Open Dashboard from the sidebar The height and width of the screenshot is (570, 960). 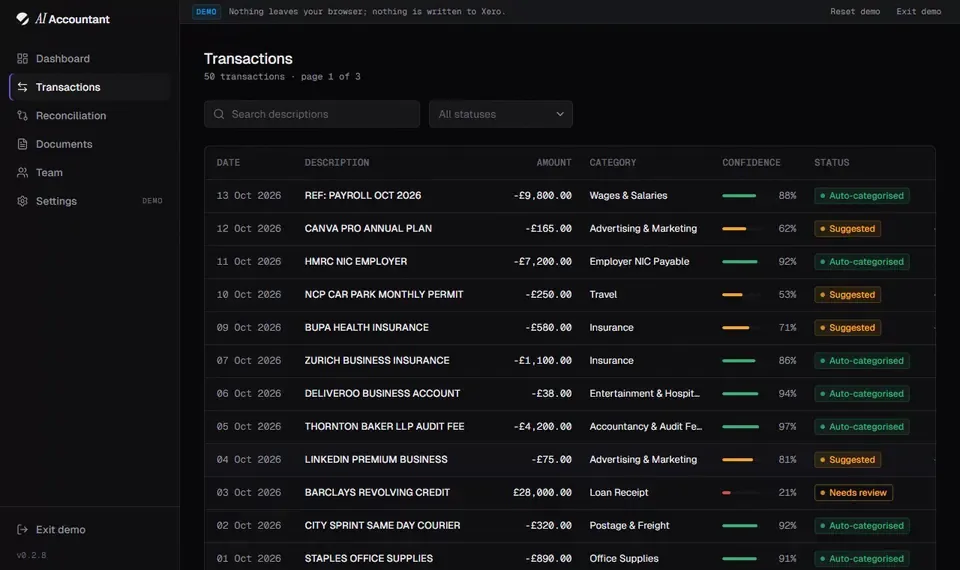point(89,59)
